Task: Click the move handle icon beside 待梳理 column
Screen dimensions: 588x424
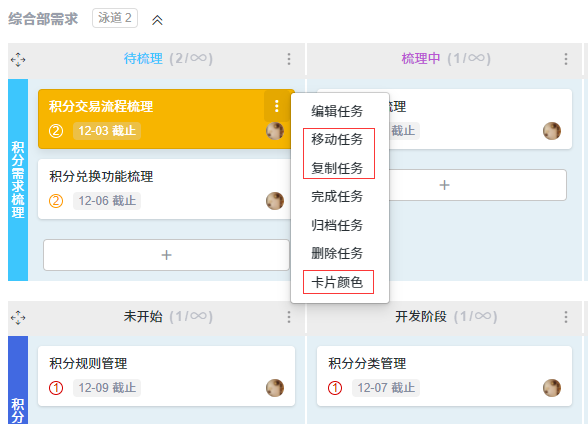Action: (18, 59)
